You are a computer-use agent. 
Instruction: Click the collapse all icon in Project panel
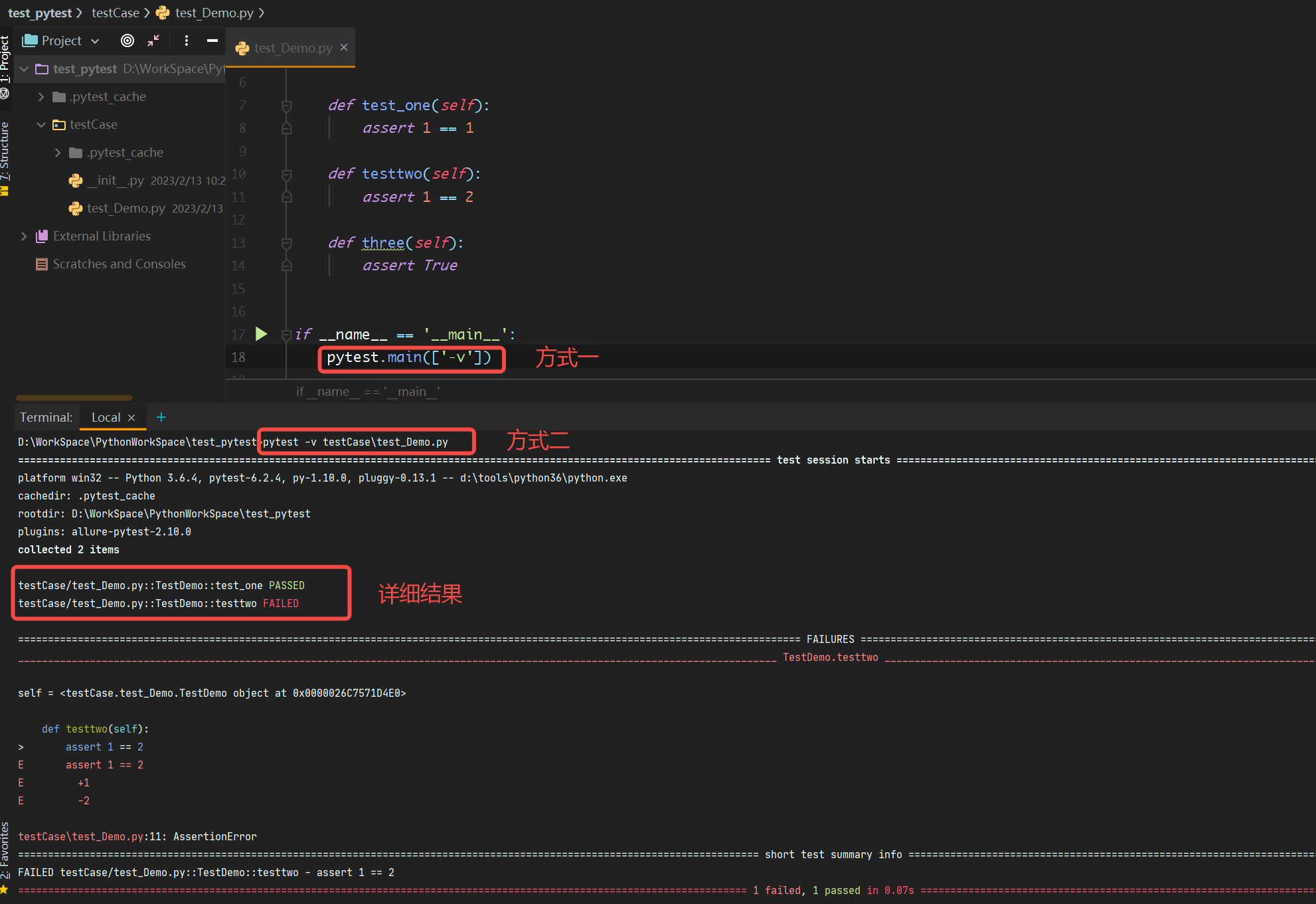(x=153, y=41)
